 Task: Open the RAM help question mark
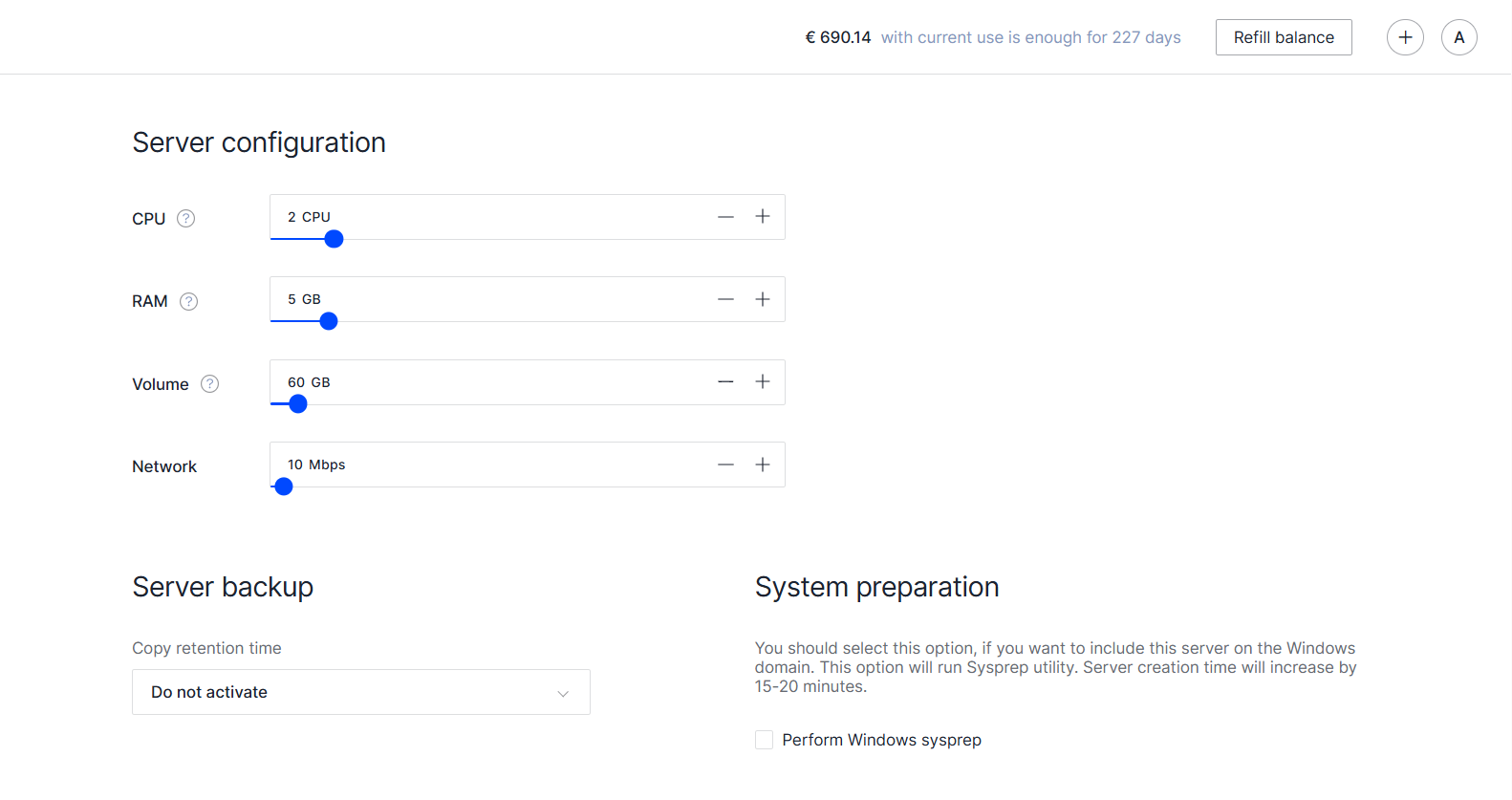pyautogui.click(x=188, y=301)
